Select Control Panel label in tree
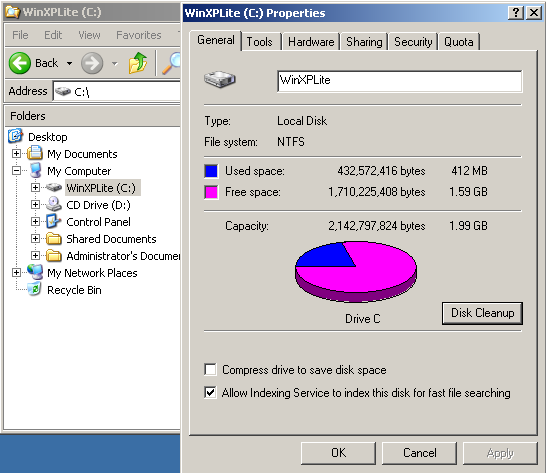 [x=98, y=222]
